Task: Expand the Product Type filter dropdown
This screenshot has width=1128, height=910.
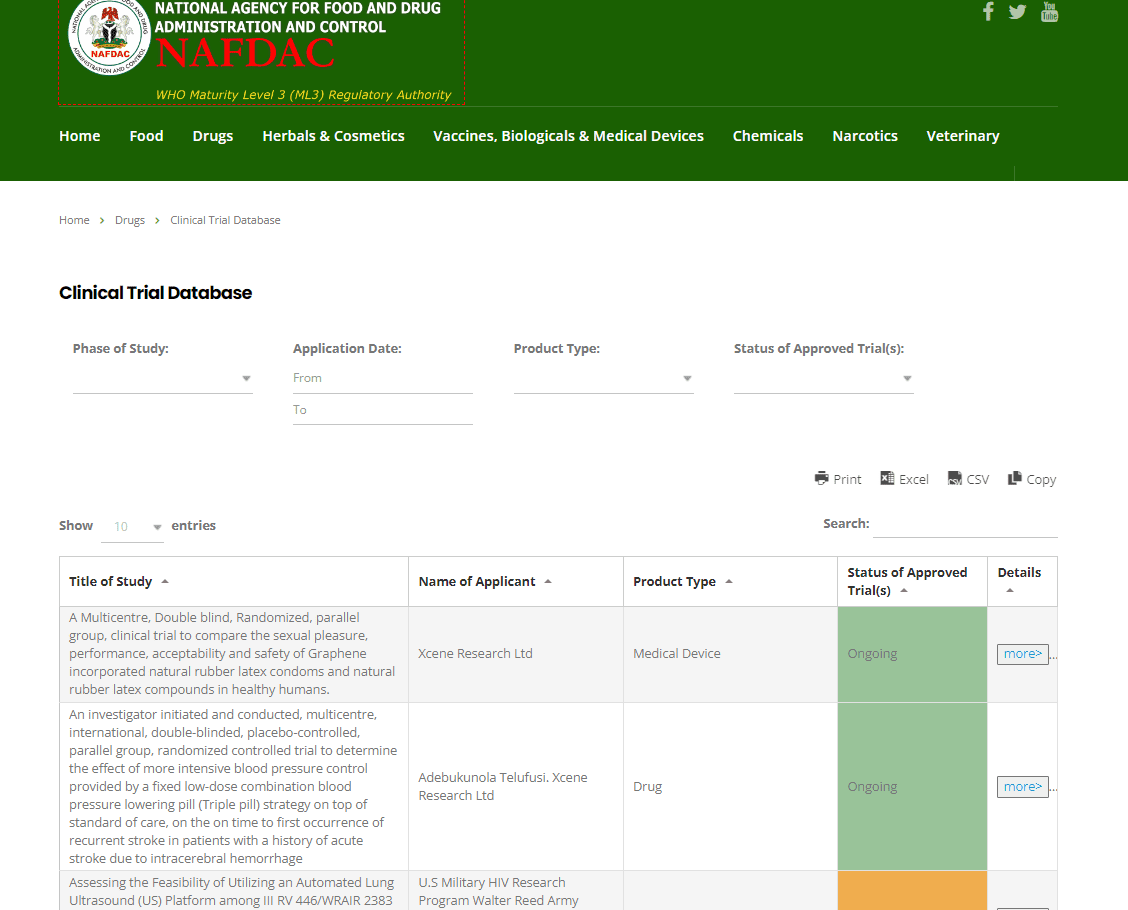Action: pyautogui.click(x=604, y=378)
